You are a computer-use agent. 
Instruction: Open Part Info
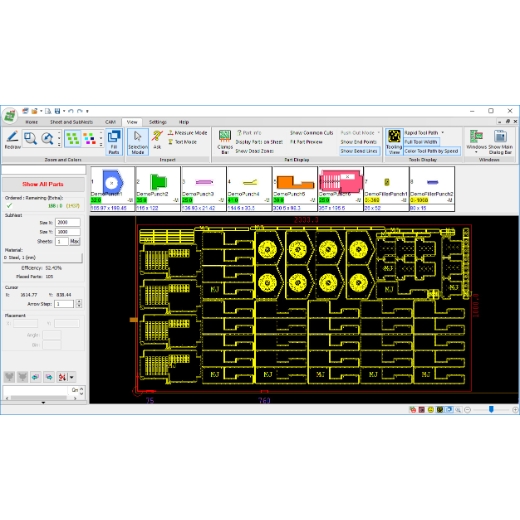pyautogui.click(x=249, y=133)
